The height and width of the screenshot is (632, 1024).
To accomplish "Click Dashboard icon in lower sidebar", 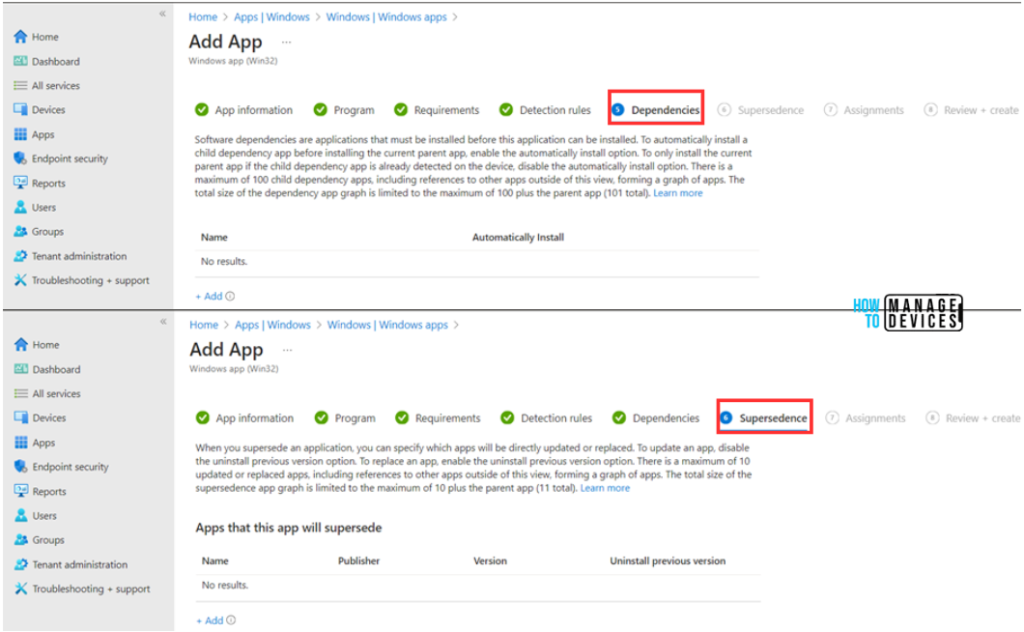I will click(21, 370).
